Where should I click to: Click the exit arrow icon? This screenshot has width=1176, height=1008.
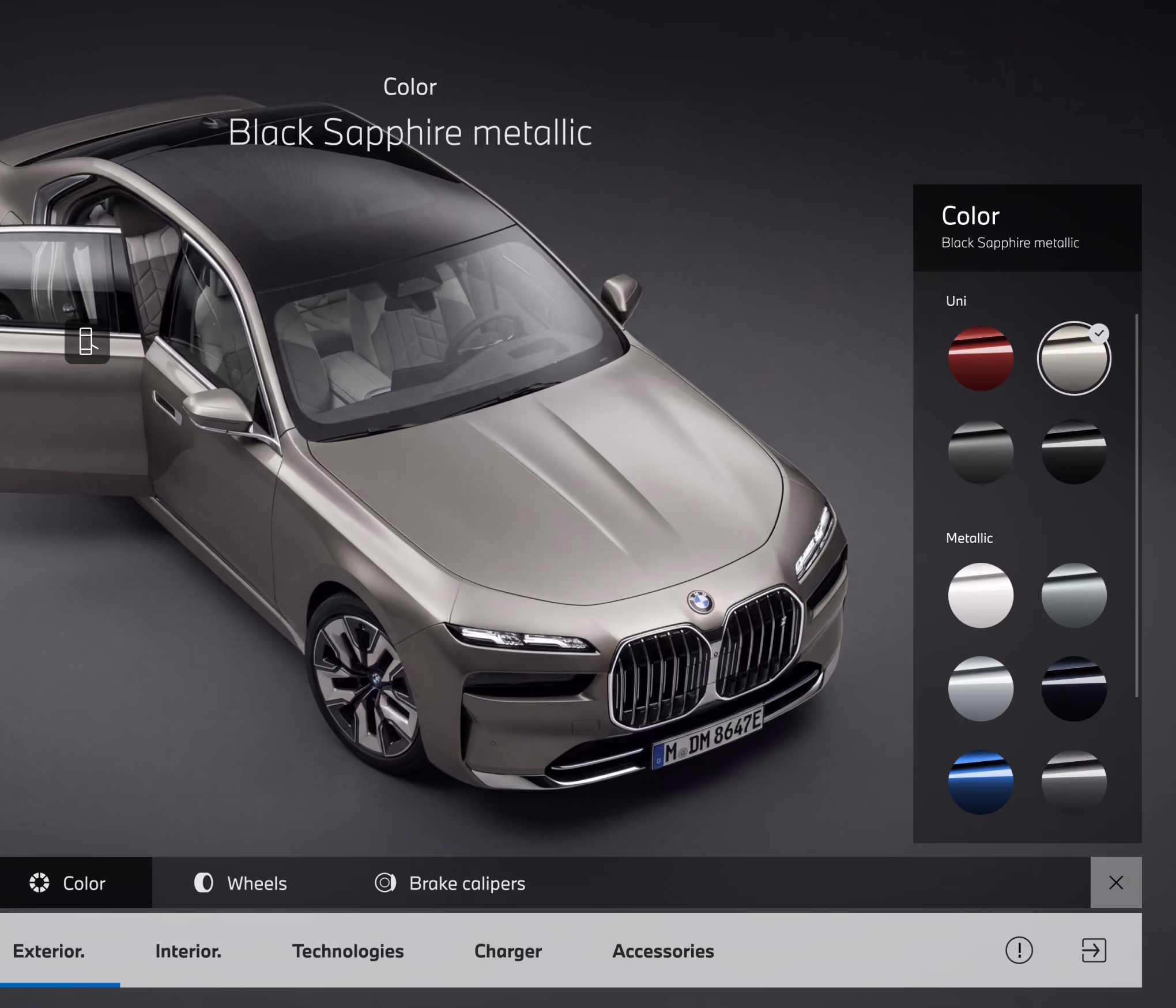point(1094,950)
